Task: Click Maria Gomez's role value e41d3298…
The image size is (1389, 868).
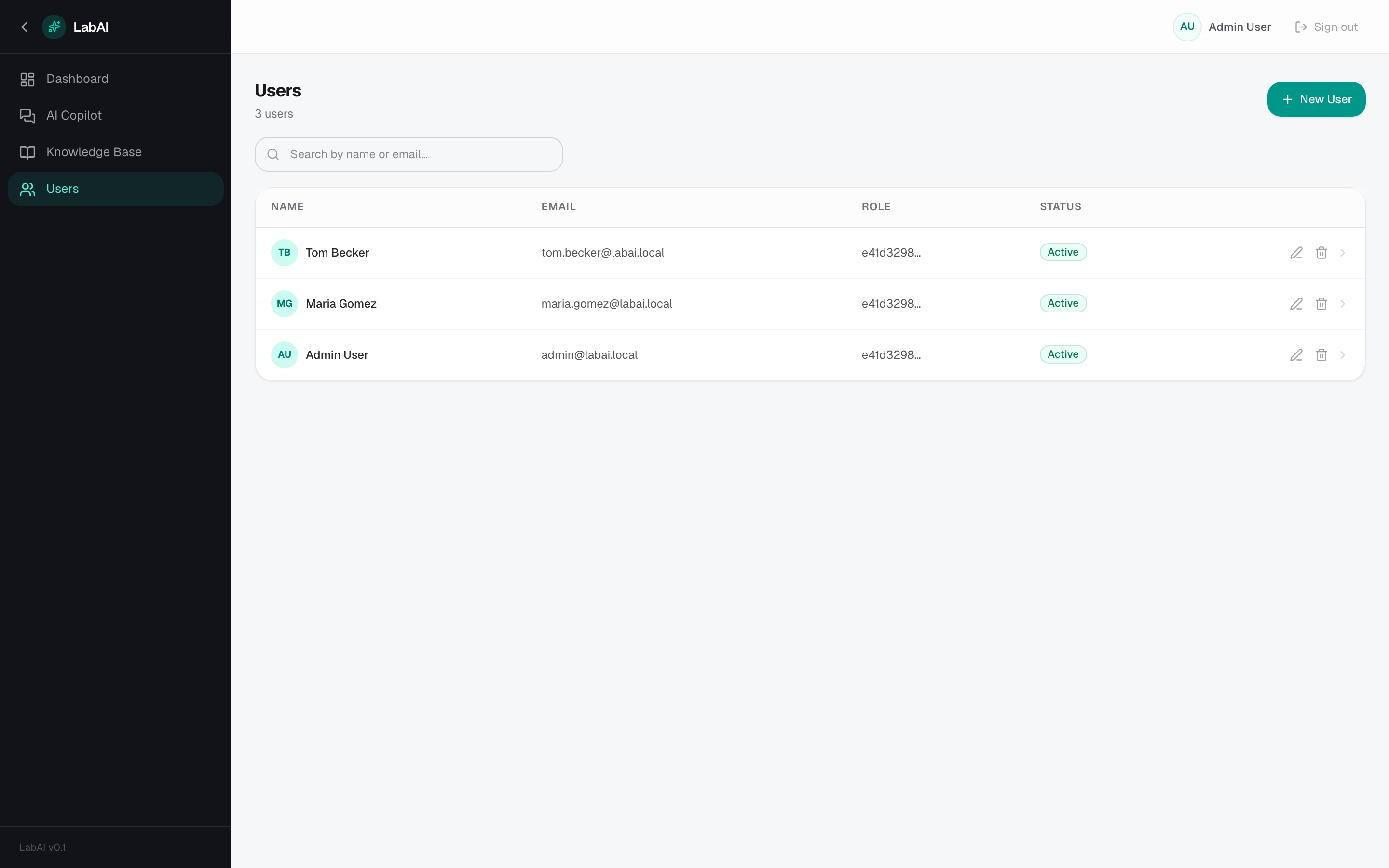Action: click(891, 304)
